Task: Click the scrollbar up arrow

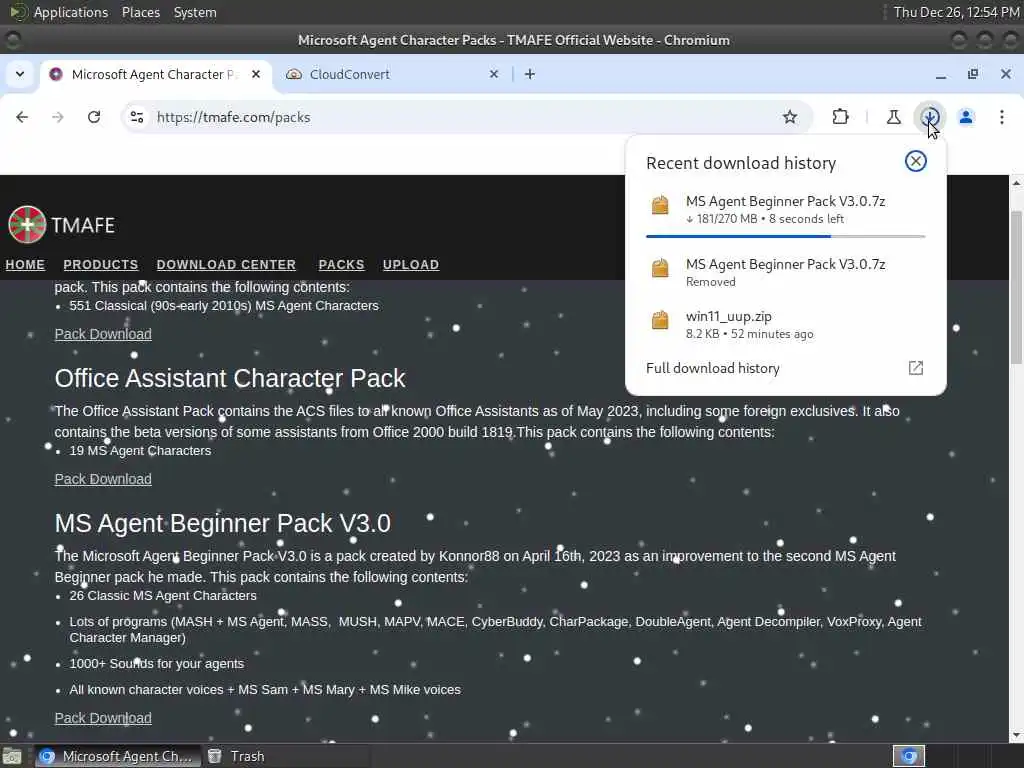Action: [1016, 184]
